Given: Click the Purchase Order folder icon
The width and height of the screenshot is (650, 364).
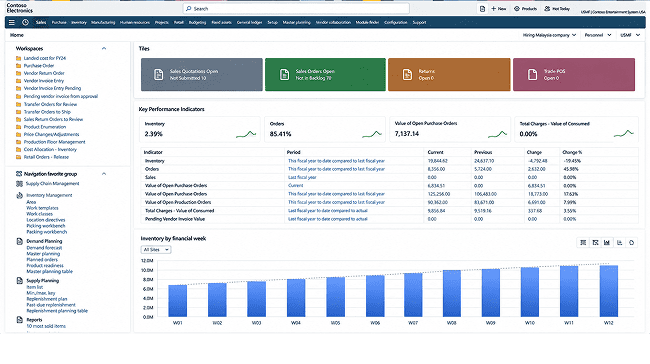Looking at the screenshot, I should [x=18, y=66].
